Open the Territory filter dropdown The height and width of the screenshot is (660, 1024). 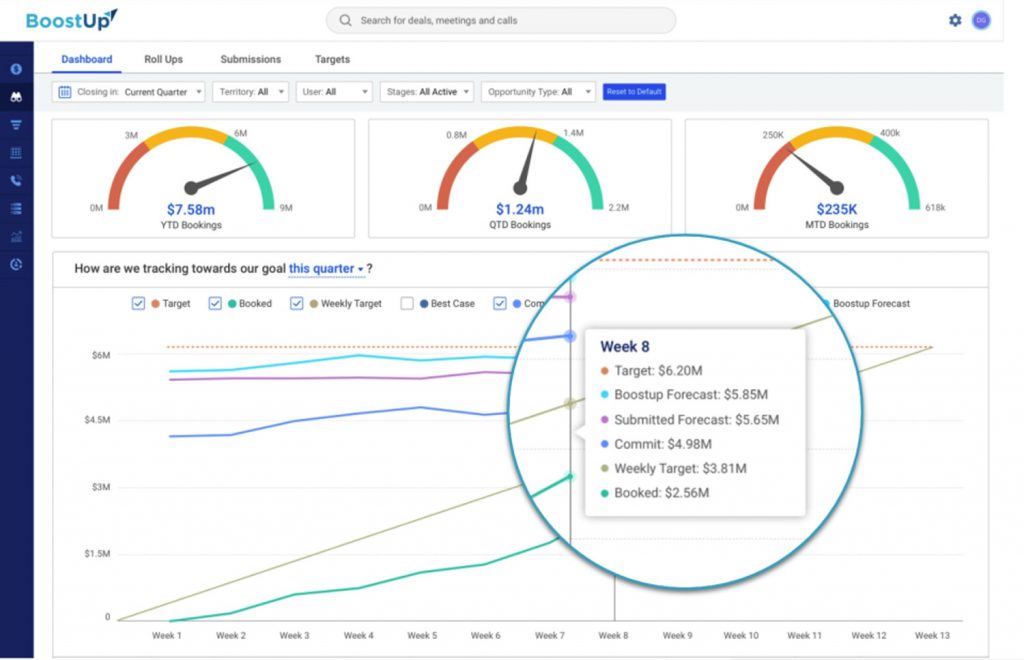pyautogui.click(x=250, y=92)
